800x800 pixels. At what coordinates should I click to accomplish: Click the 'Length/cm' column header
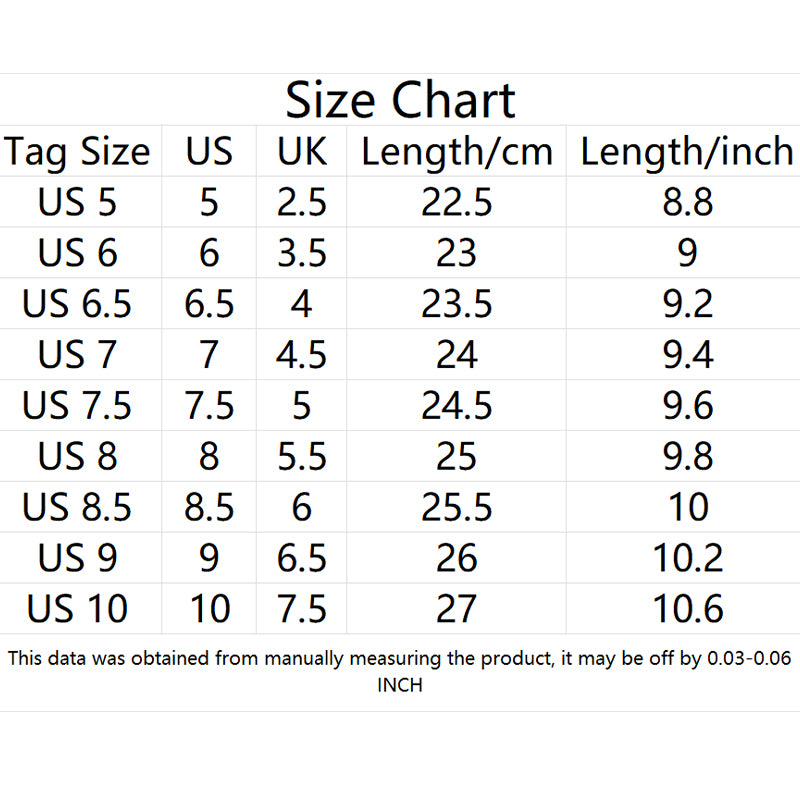[457, 152]
